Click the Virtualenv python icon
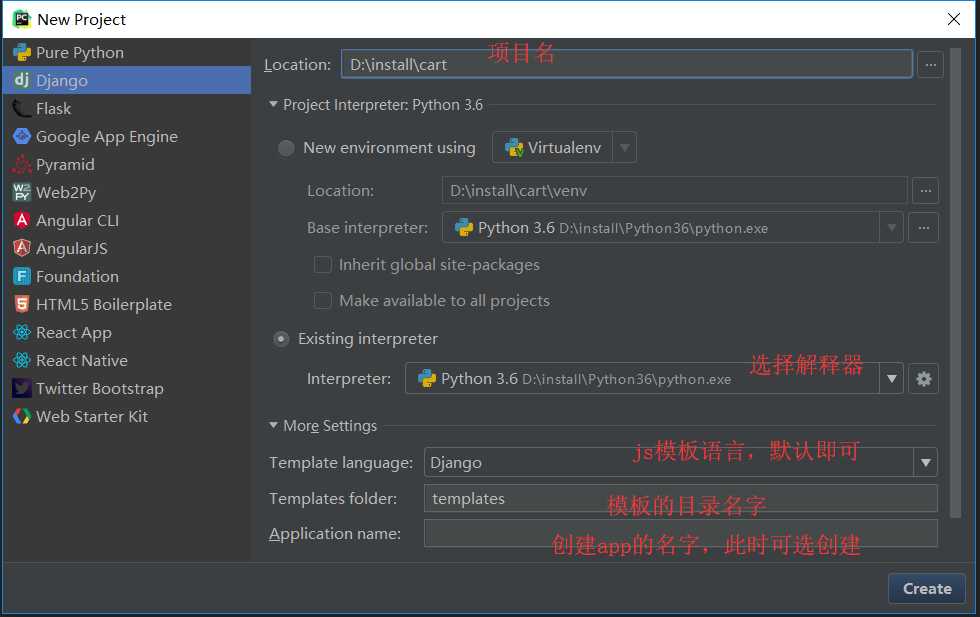This screenshot has width=980, height=617. click(514, 148)
